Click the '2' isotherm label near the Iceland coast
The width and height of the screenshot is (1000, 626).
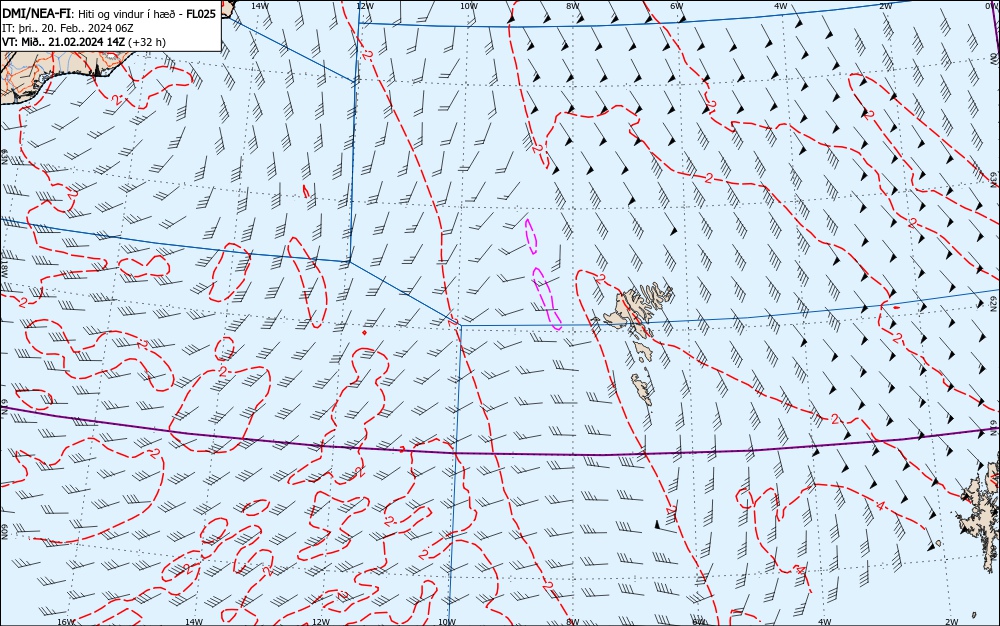click(116, 99)
